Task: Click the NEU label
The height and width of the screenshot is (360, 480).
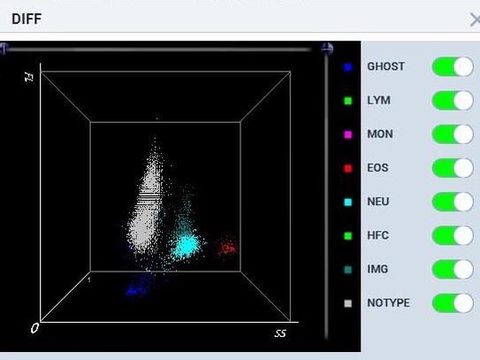Action: coord(378,201)
